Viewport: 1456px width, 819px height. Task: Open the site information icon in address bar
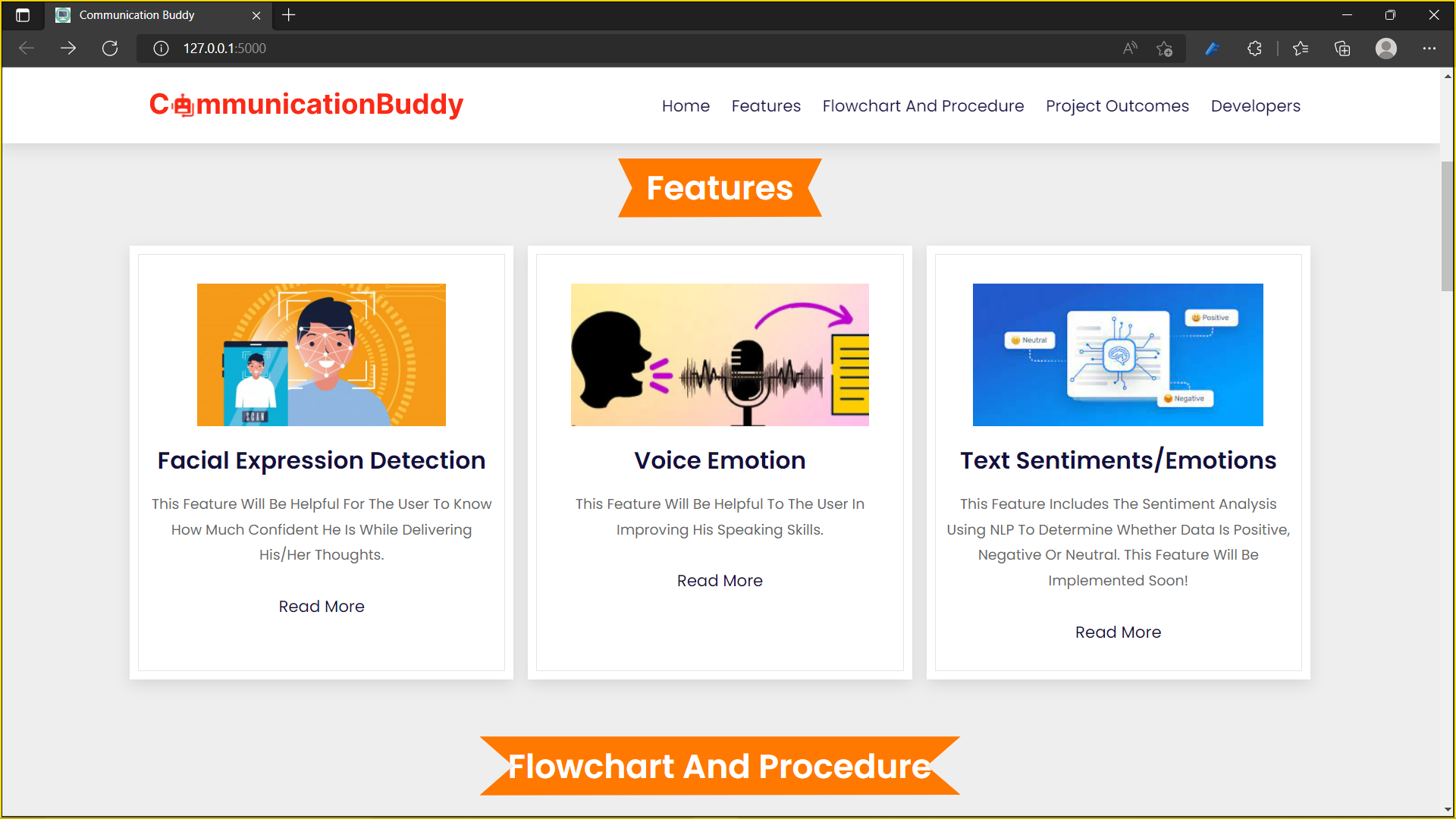coord(161,49)
